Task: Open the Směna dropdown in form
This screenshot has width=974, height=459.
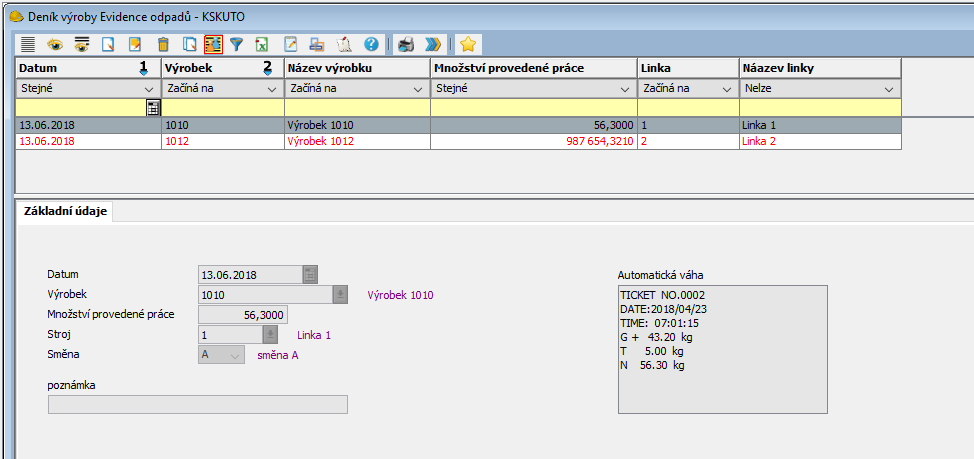Action: [235, 354]
